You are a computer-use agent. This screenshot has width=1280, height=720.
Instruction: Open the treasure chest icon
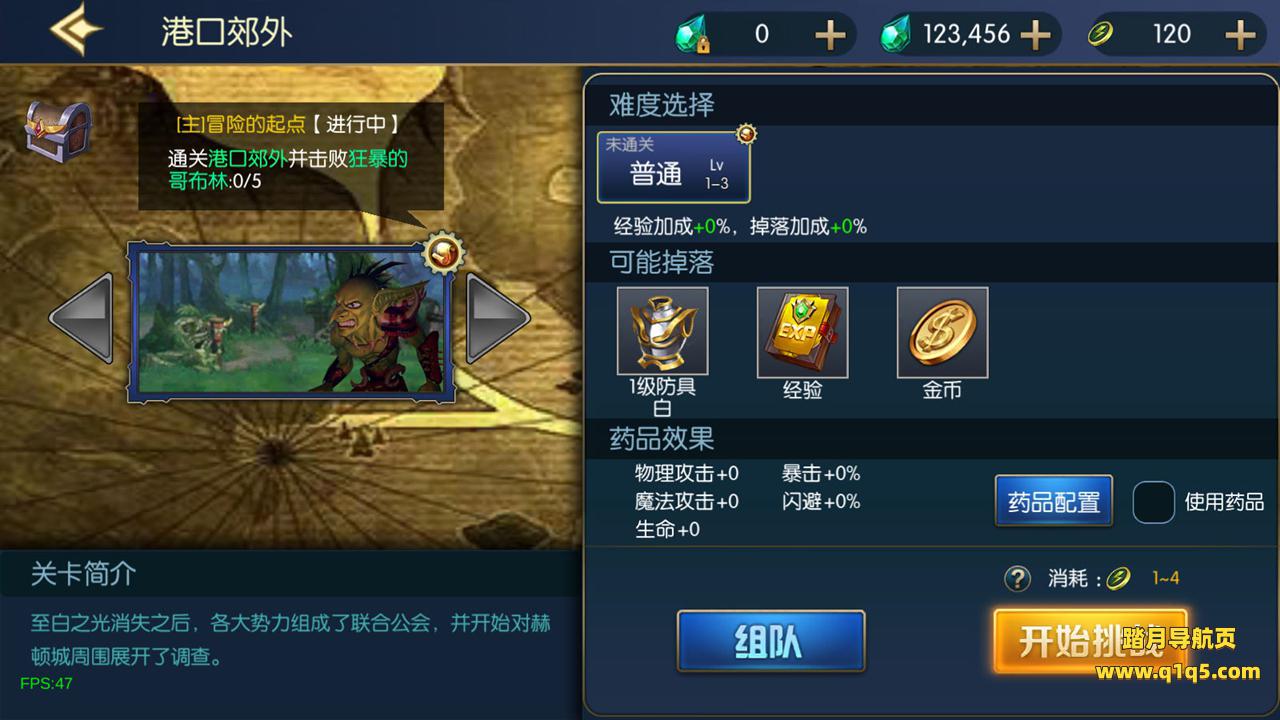58,130
